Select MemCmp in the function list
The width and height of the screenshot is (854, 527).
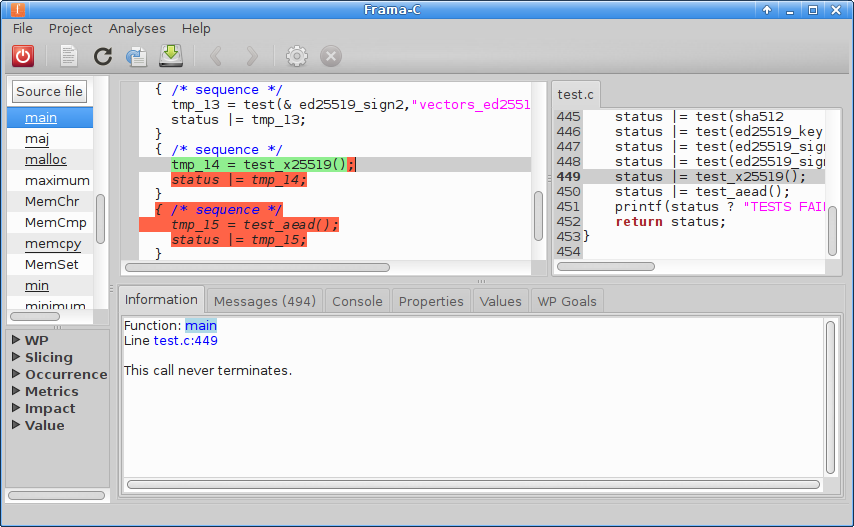pyautogui.click(x=50, y=223)
